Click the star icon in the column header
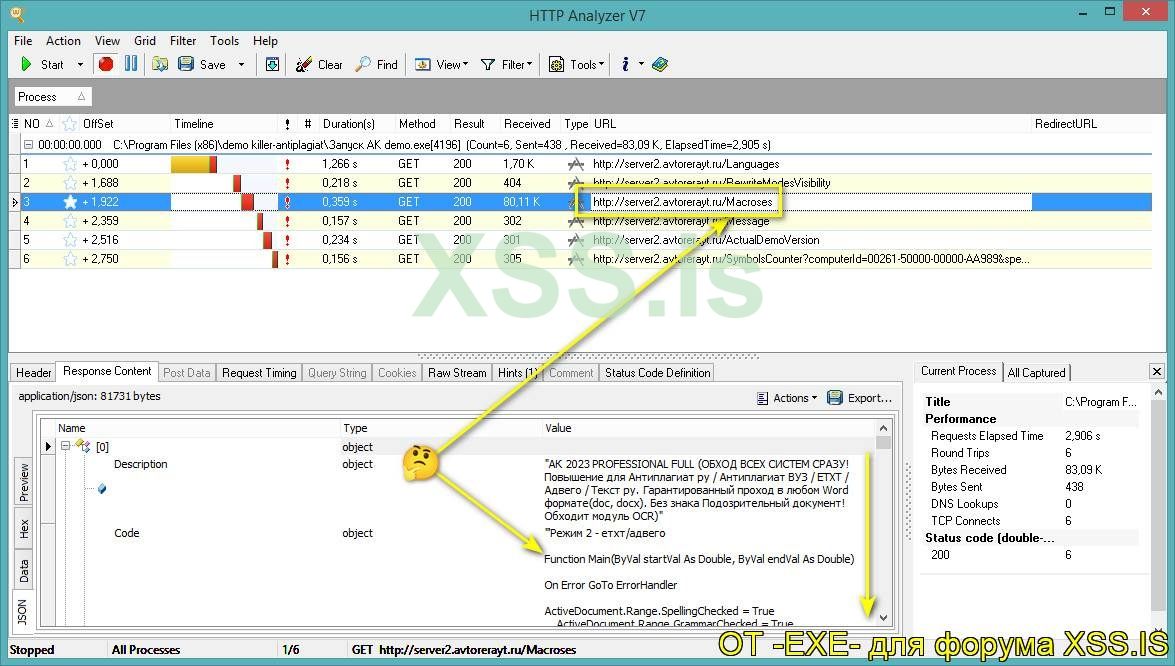 point(70,124)
